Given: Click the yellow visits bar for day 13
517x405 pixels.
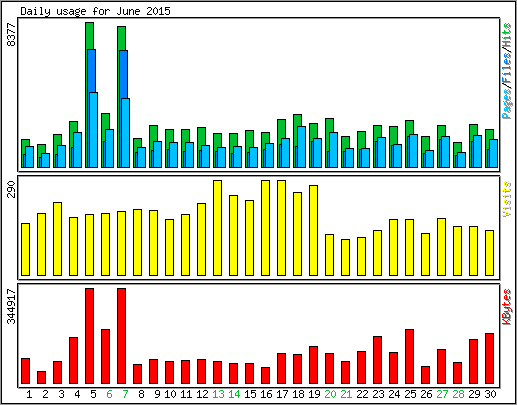Looking at the screenshot, I should (217, 228).
